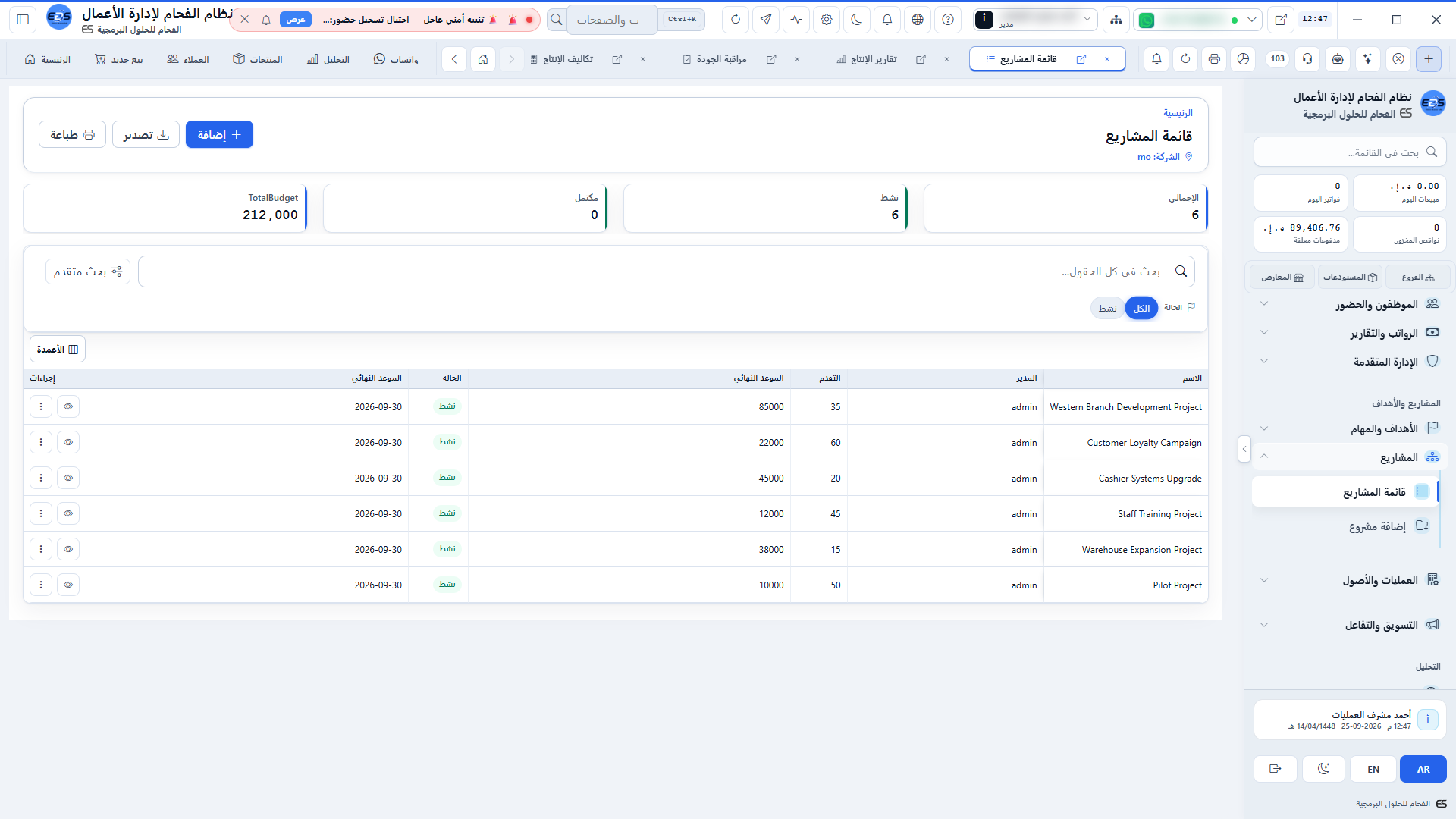Expand العمليات والأصول sidebar section
1456x819 pixels.
pos(1351,580)
